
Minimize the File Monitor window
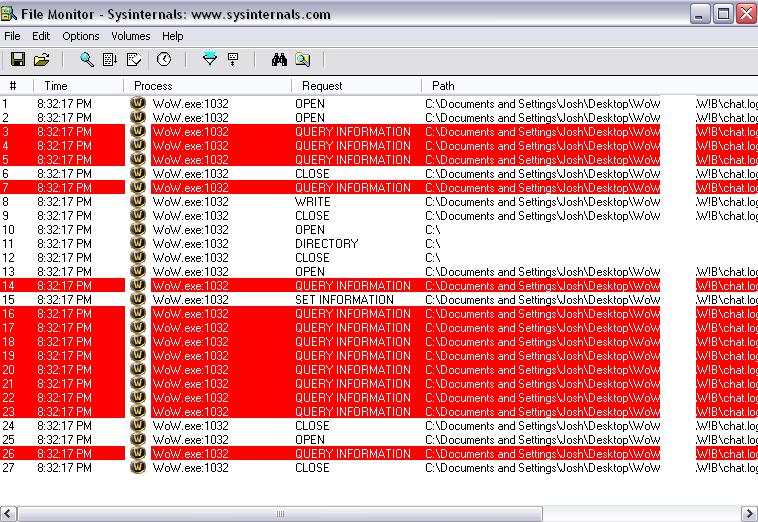(700, 14)
